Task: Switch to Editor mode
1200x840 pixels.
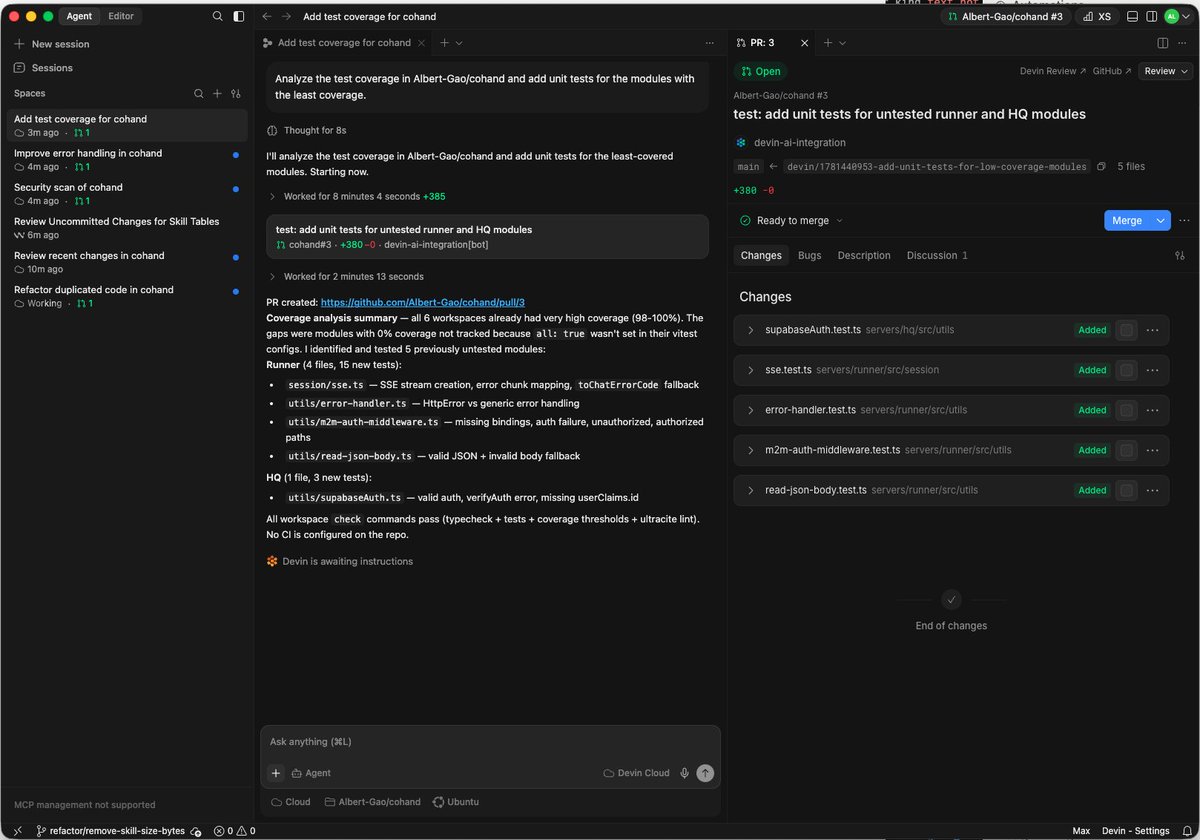Action: [x=121, y=16]
